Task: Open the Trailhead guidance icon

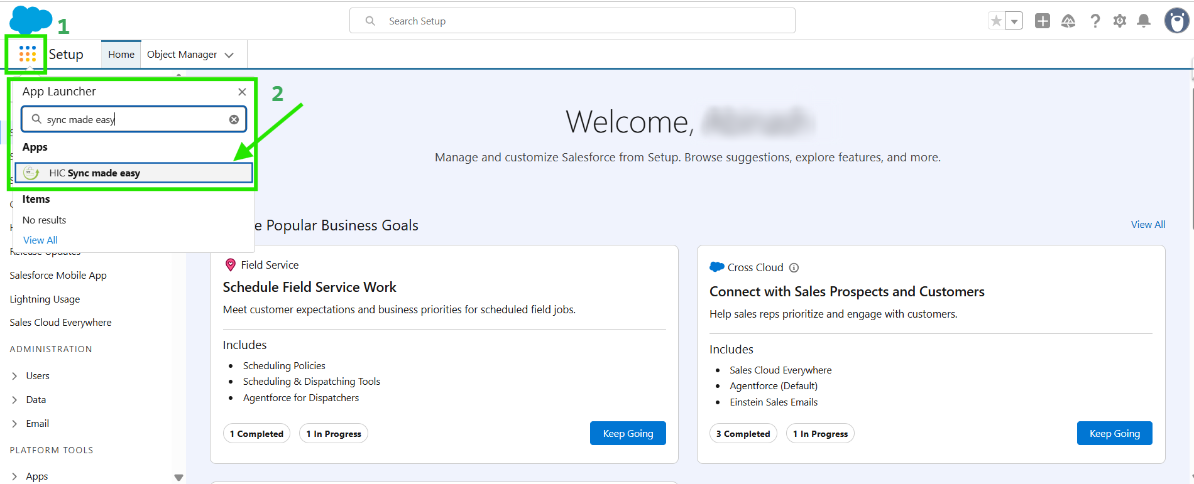Action: tap(1069, 21)
